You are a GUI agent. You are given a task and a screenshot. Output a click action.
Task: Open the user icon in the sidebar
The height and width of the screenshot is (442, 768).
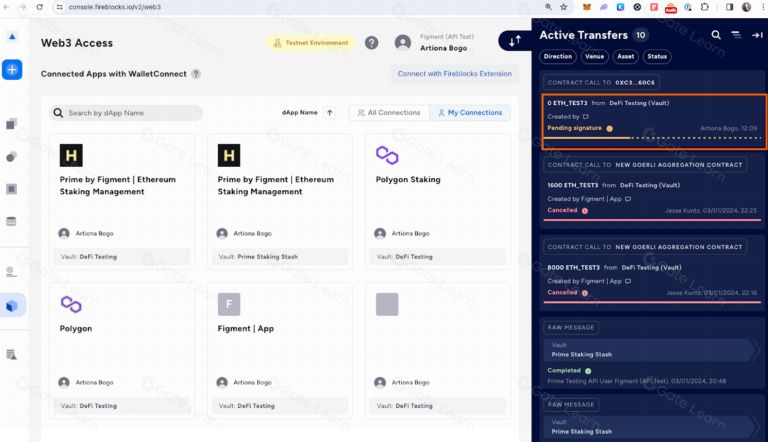pyautogui.click(x=11, y=271)
